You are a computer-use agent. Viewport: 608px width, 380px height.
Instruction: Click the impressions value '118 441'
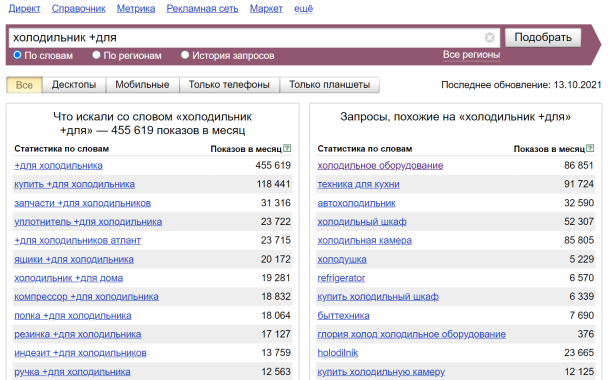pyautogui.click(x=273, y=184)
